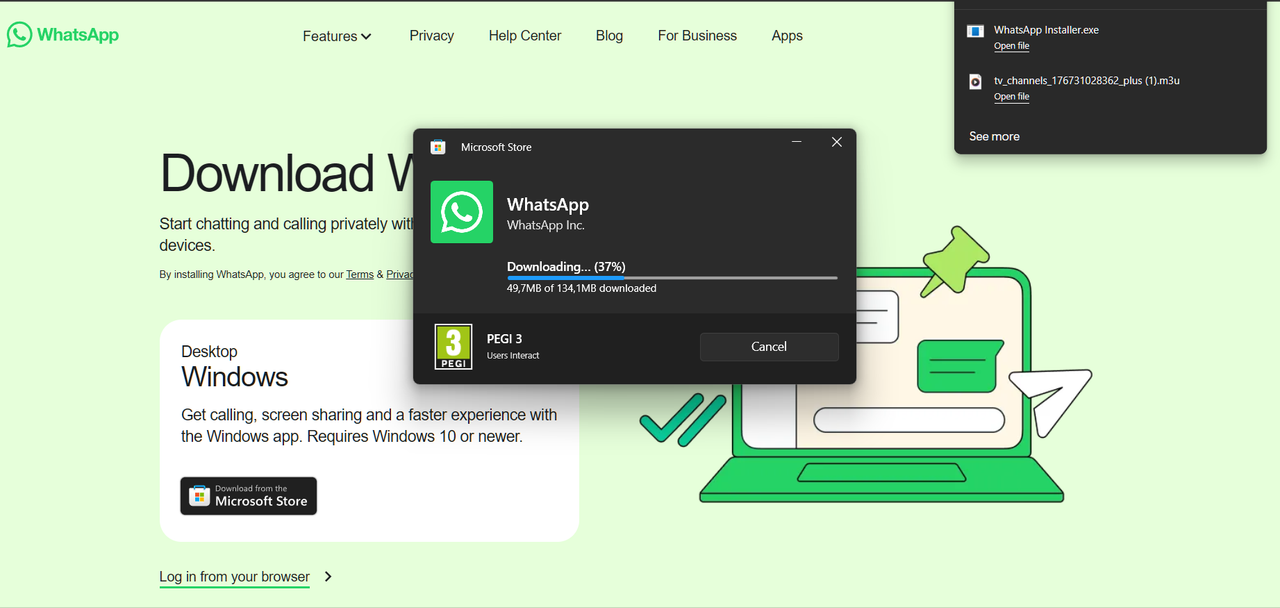The image size is (1280, 608).
Task: Minimize the Microsoft Store dialog
Action: coord(797,142)
